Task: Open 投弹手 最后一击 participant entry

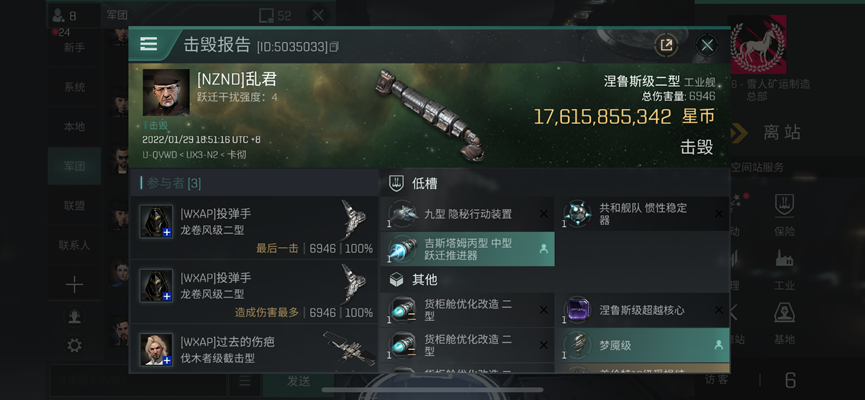Action: [254, 228]
